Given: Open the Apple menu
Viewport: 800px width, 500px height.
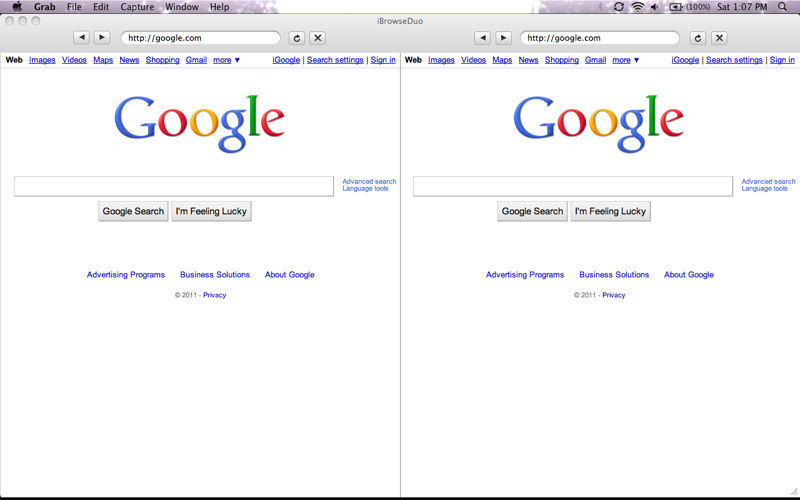Looking at the screenshot, I should pyautogui.click(x=17, y=7).
